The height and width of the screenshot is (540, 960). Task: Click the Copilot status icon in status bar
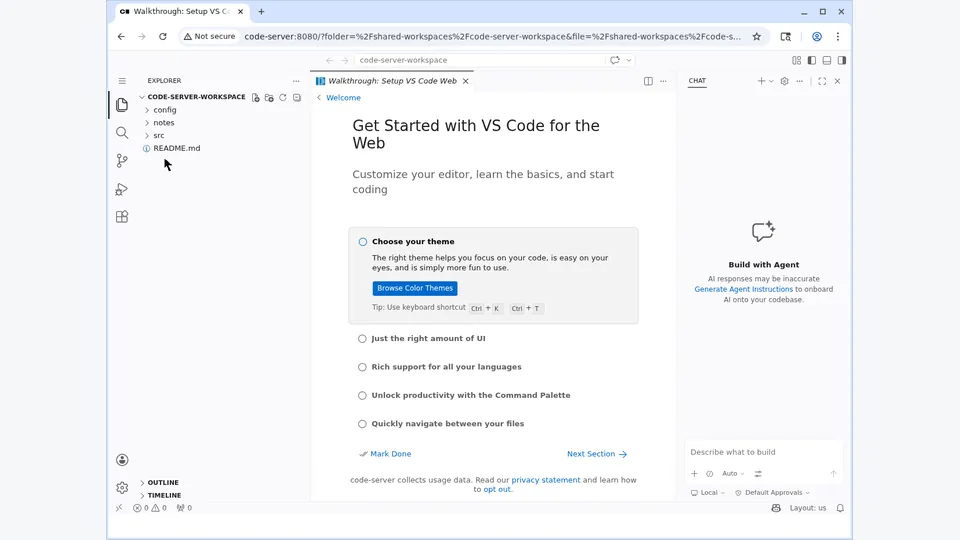tap(776, 508)
